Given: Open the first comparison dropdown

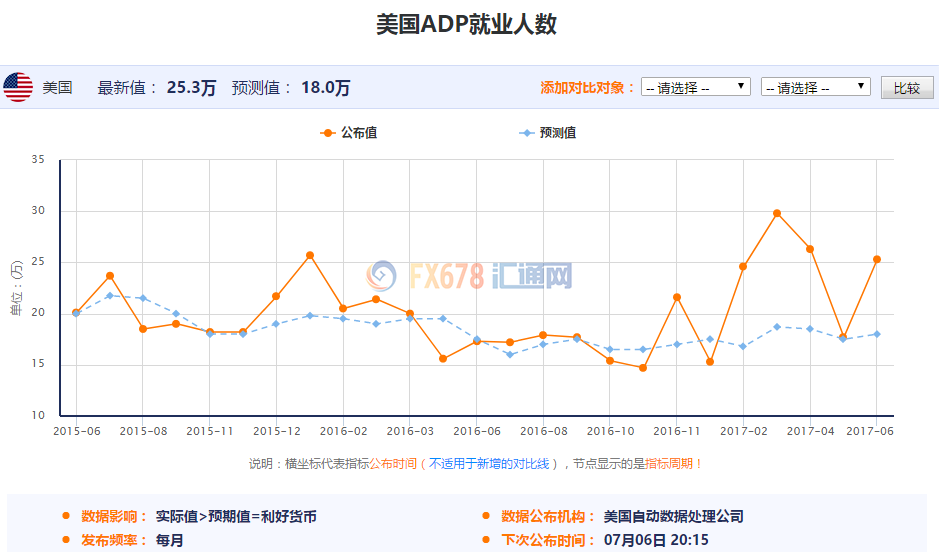Looking at the screenshot, I should click(695, 87).
